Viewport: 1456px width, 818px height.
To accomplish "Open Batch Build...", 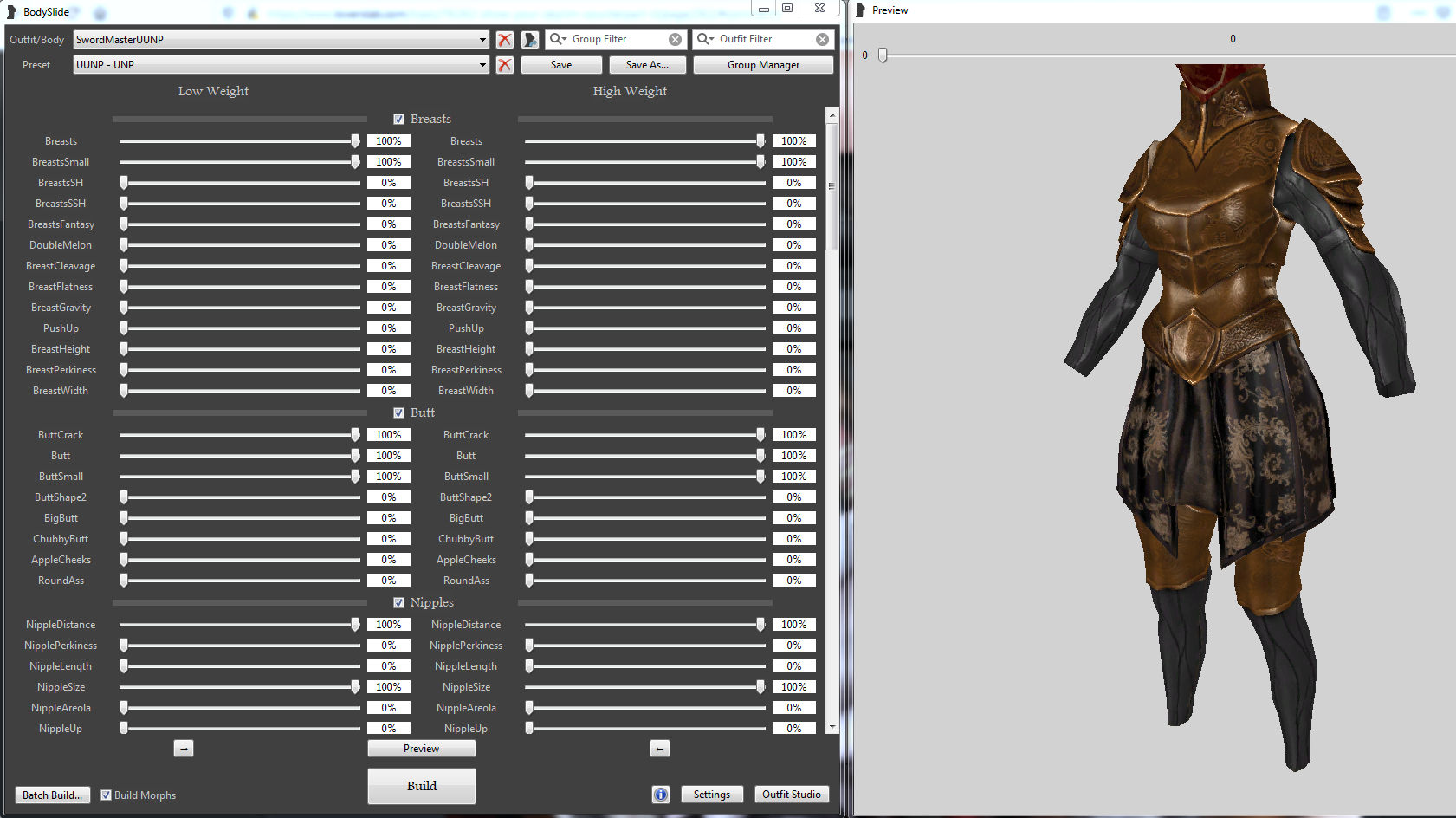I will 52,795.
